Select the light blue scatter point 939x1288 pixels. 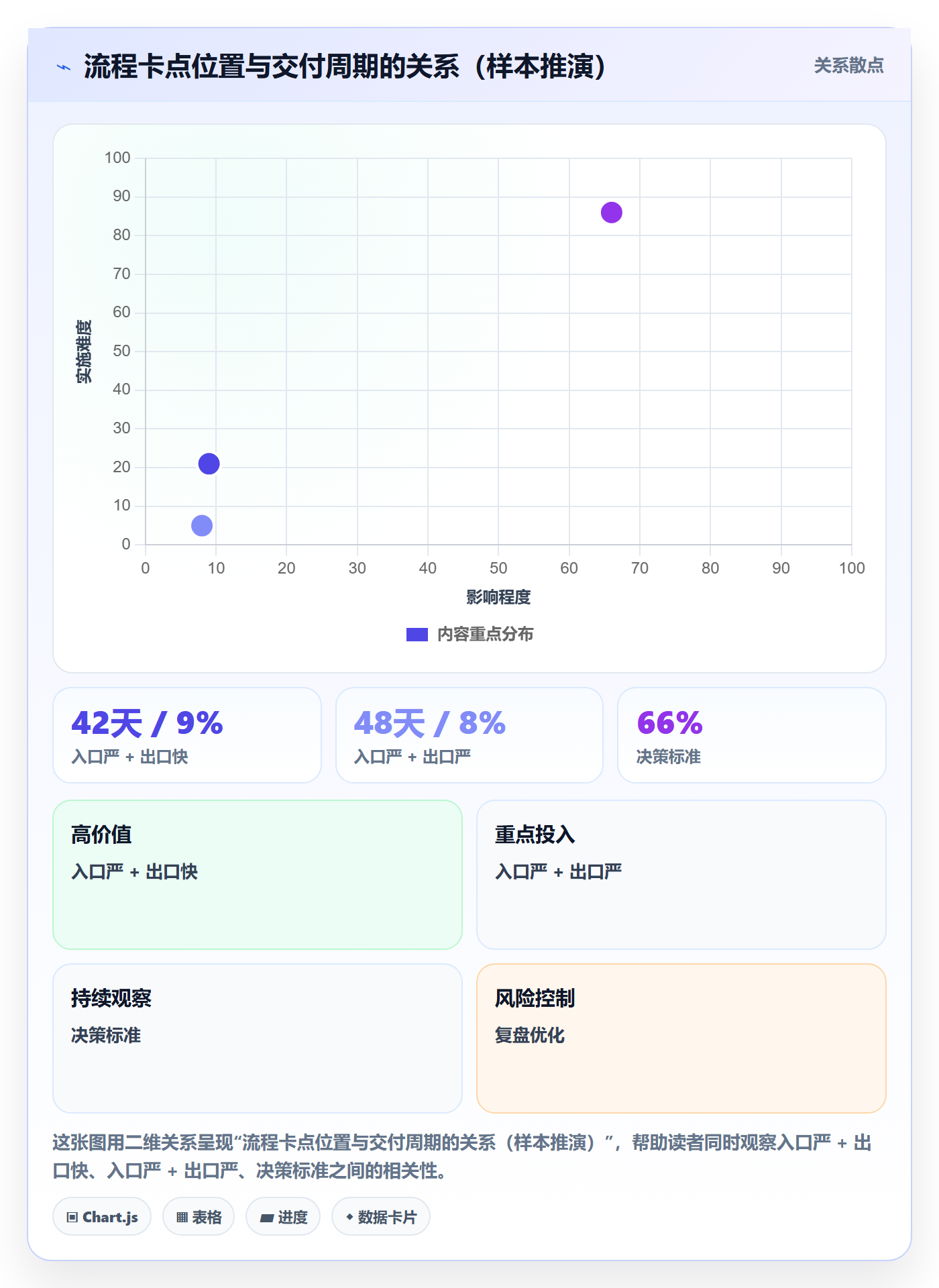(201, 525)
